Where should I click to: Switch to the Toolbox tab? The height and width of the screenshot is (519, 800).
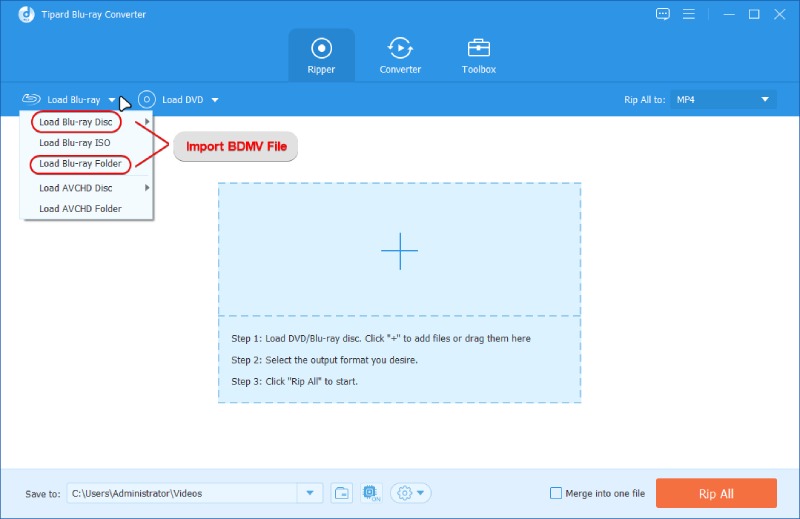(479, 55)
